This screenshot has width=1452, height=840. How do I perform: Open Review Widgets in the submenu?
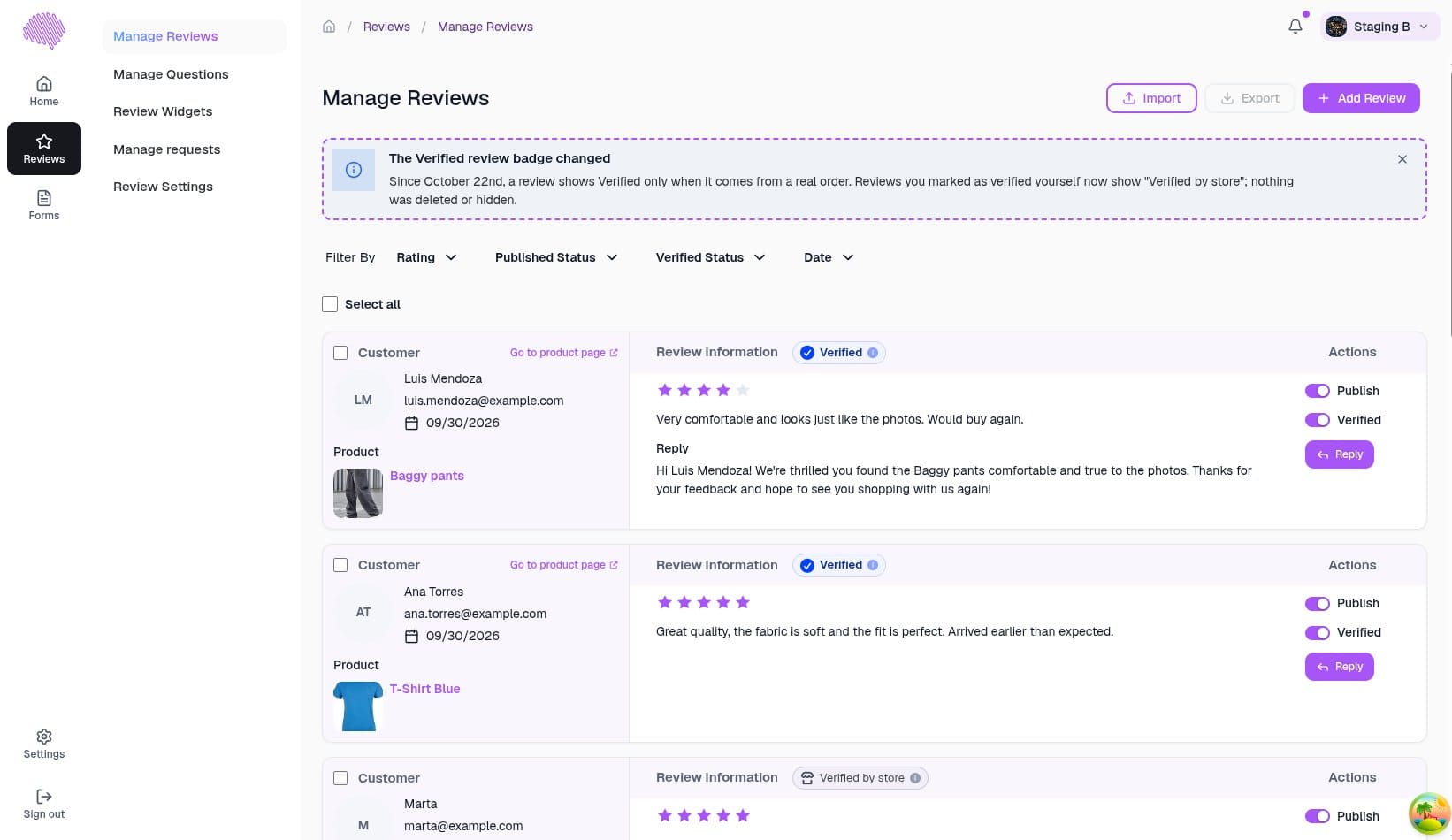(x=163, y=111)
